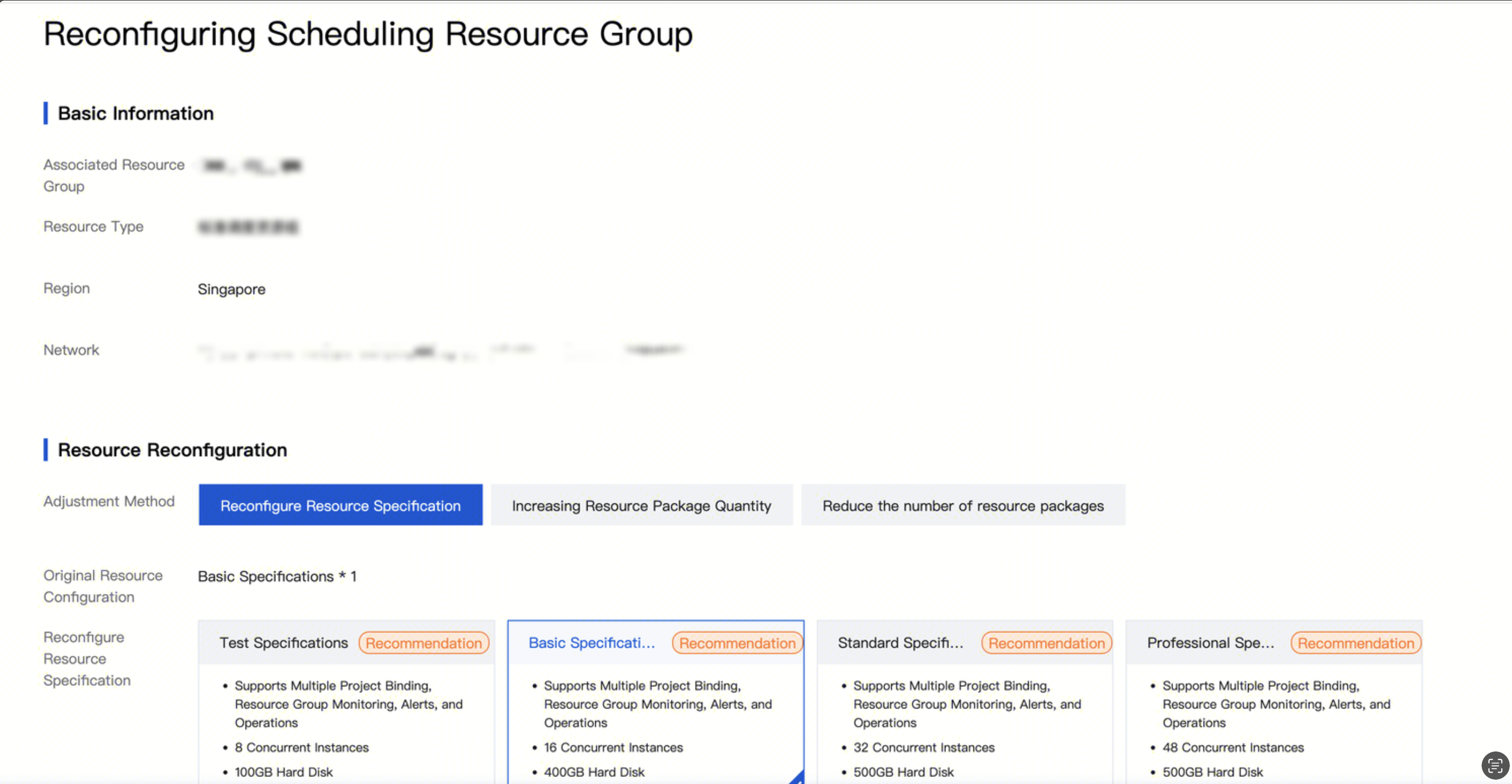Image resolution: width=1512 pixels, height=784 pixels.
Task: Click the blurred Network value text
Action: click(440, 351)
